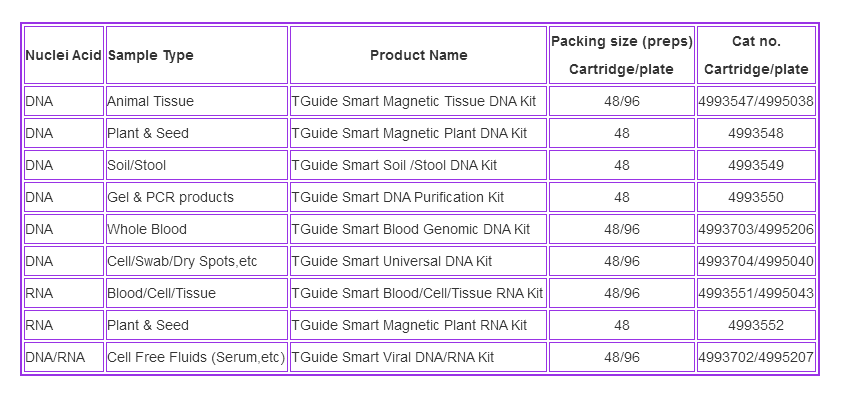The image size is (863, 399).
Task: Click the Sample Type column header
Action: 196,55
